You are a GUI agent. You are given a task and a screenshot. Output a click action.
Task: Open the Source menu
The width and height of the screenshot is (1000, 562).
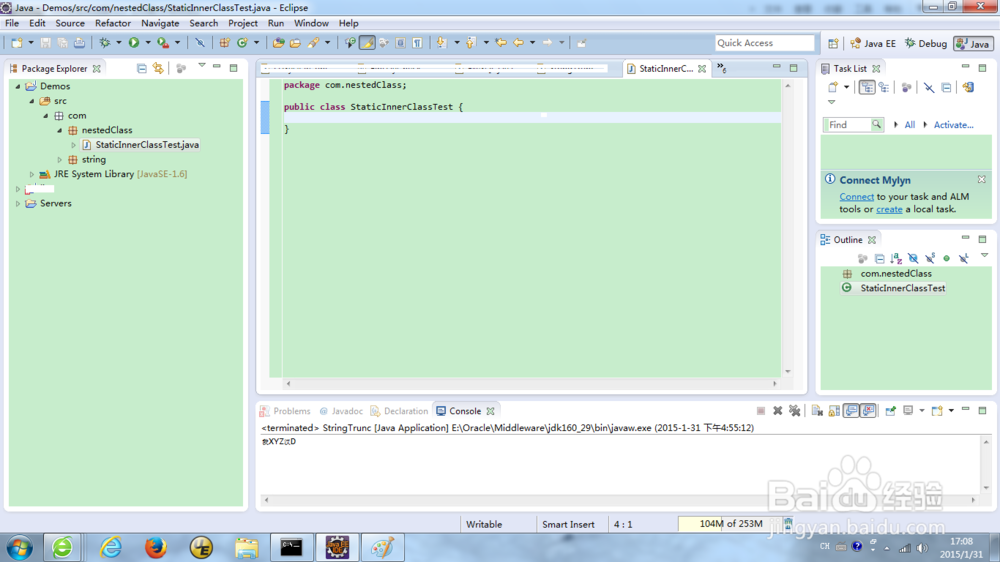(x=70, y=23)
